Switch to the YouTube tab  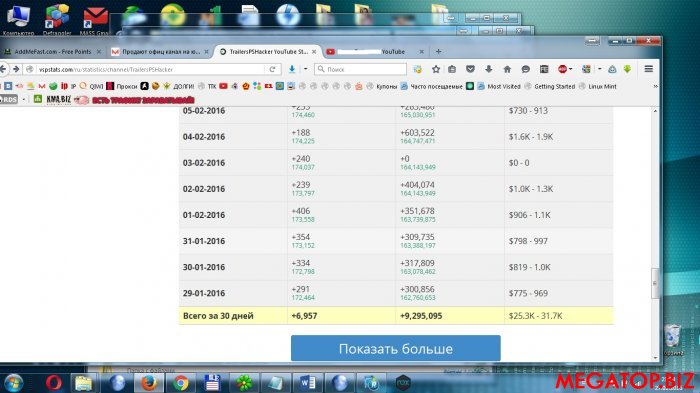click(375, 52)
